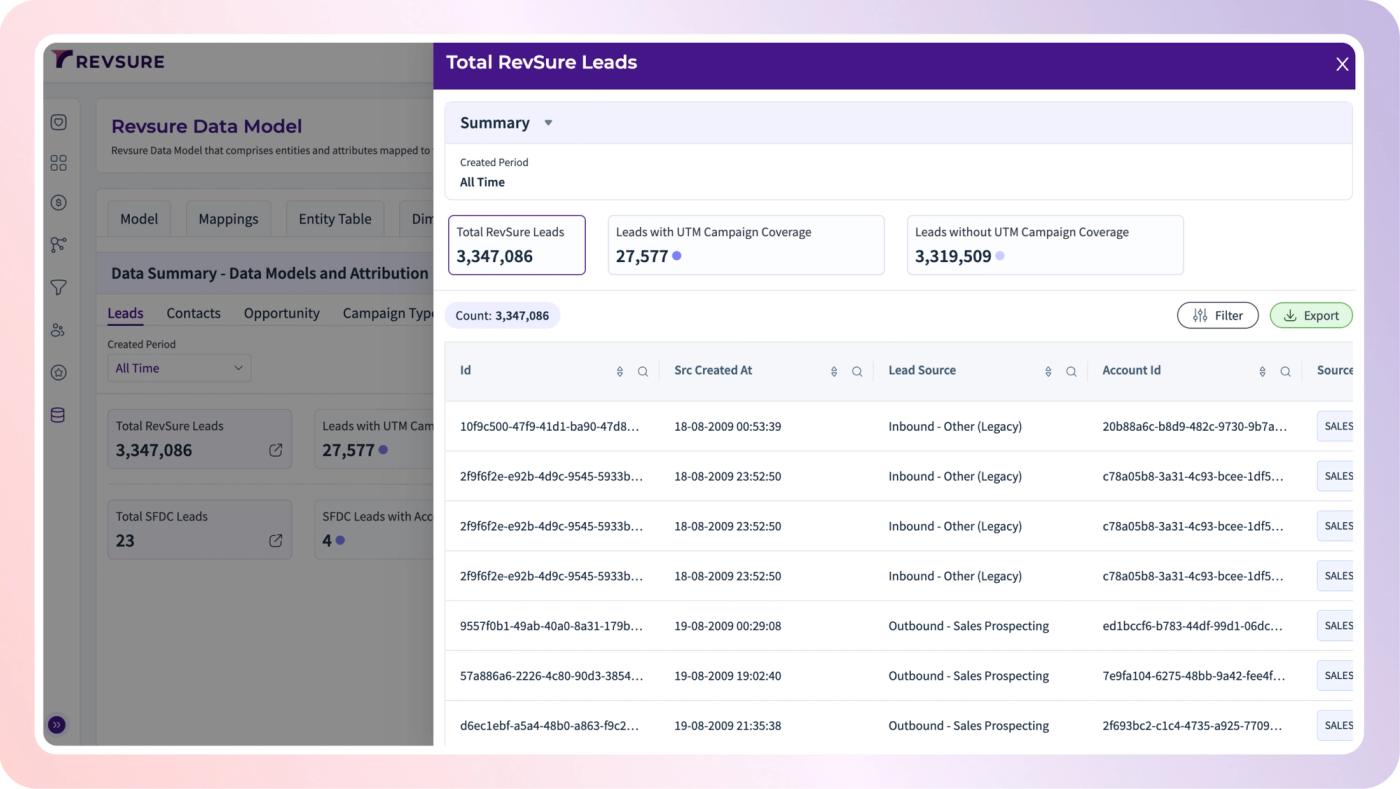Switch to the Mappings tab
Screen dimensions: 1400x789
tap(228, 219)
